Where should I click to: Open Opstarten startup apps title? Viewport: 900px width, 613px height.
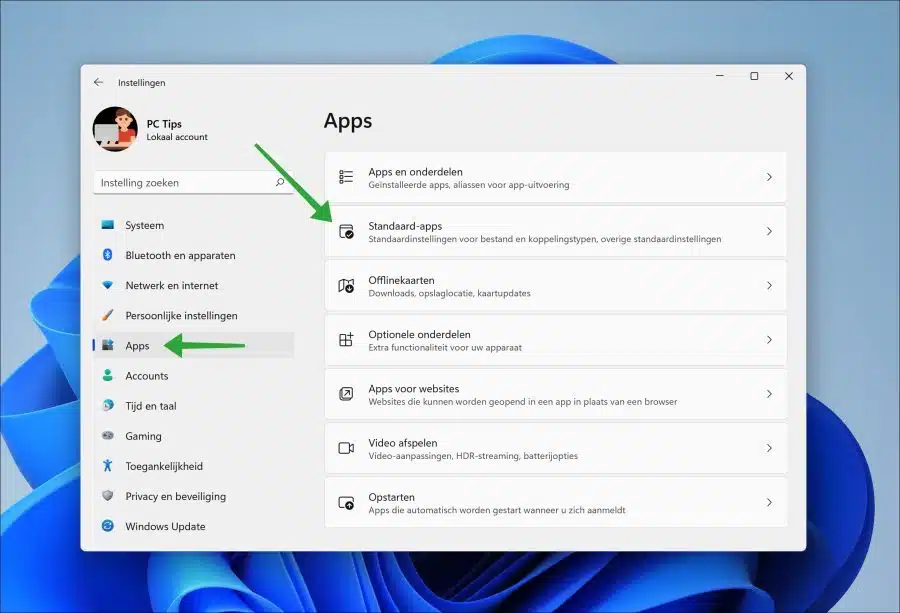click(391, 497)
